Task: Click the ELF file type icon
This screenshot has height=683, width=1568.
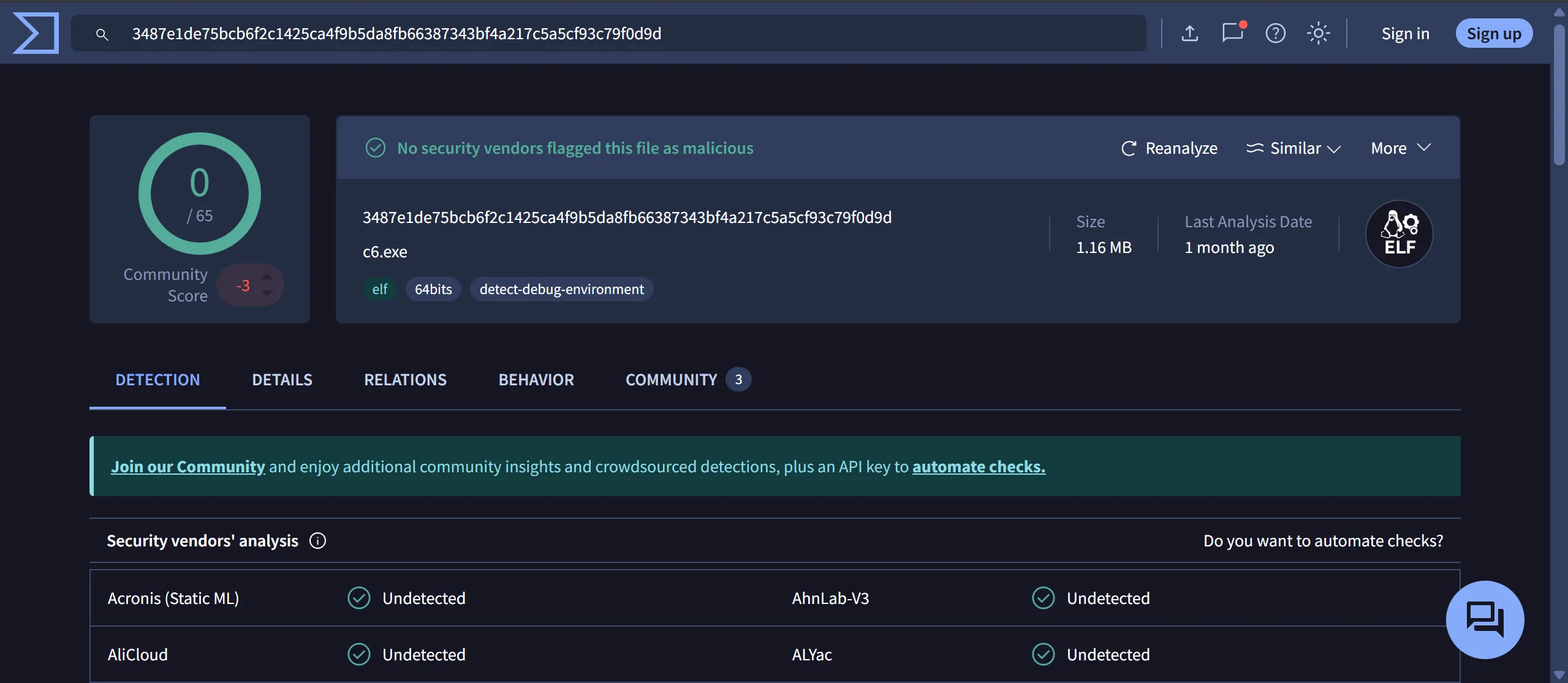Action: click(x=1399, y=234)
